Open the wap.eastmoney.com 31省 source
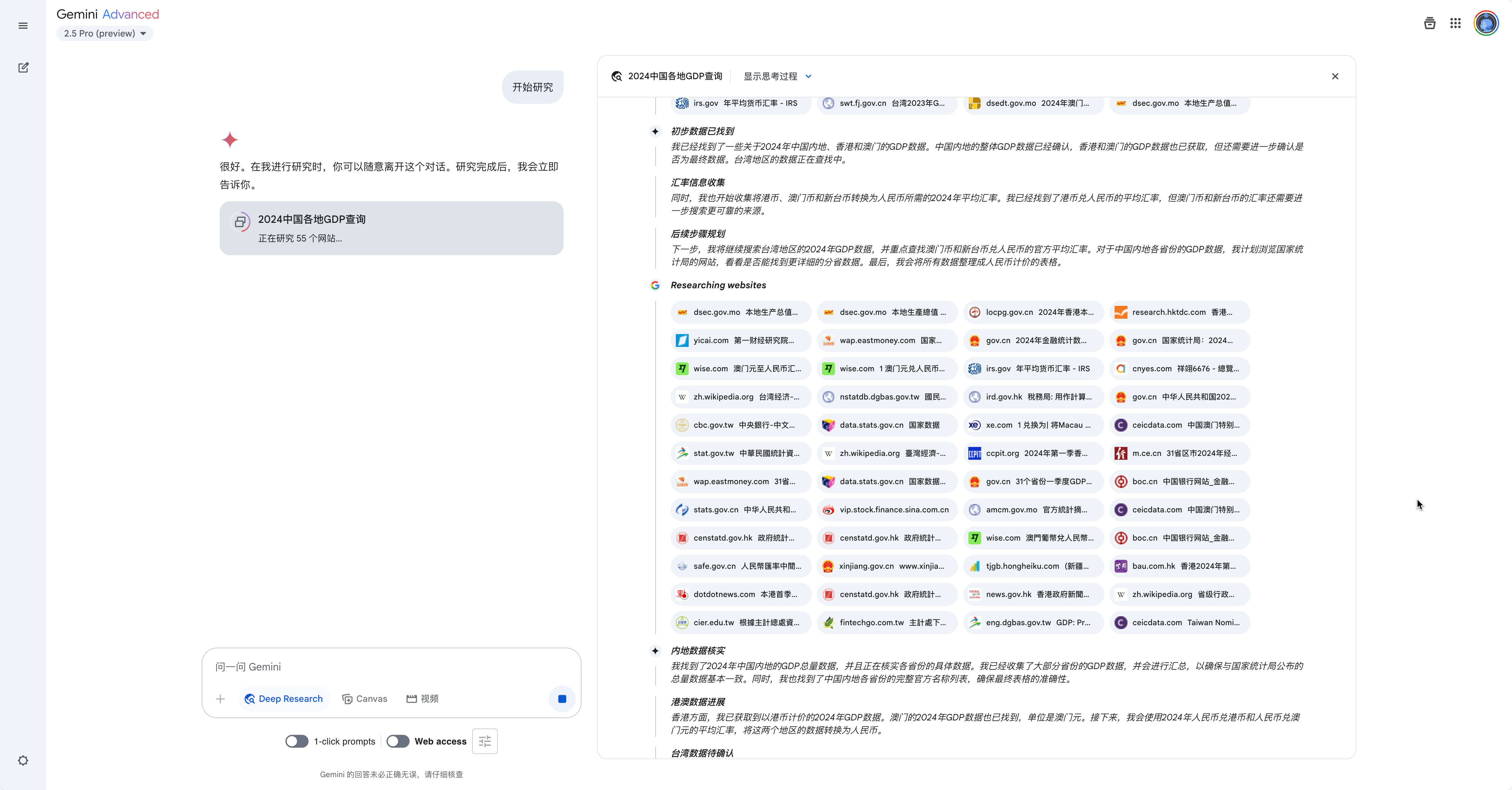Image resolution: width=1512 pixels, height=790 pixels. coord(741,481)
